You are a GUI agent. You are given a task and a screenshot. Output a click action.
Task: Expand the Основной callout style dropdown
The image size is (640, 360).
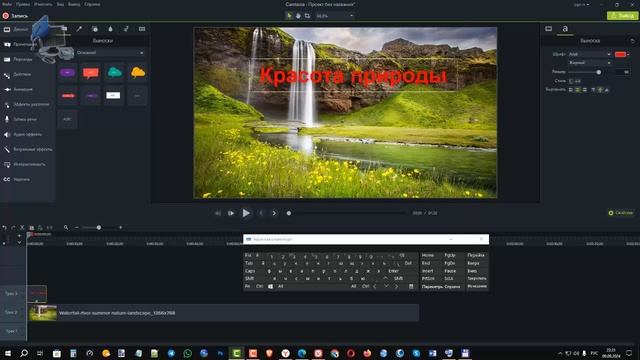(x=110, y=53)
